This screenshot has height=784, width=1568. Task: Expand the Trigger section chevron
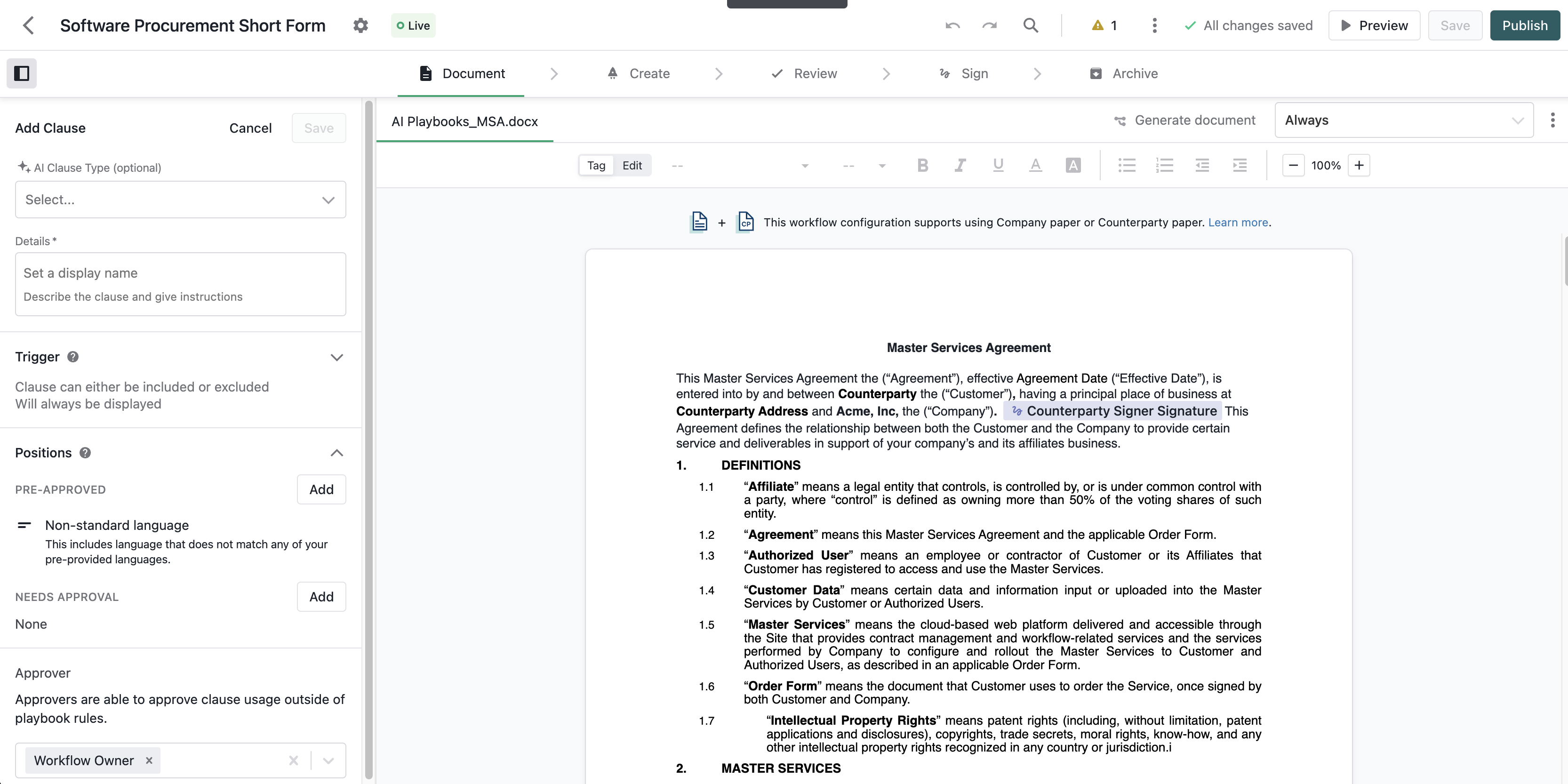[336, 357]
